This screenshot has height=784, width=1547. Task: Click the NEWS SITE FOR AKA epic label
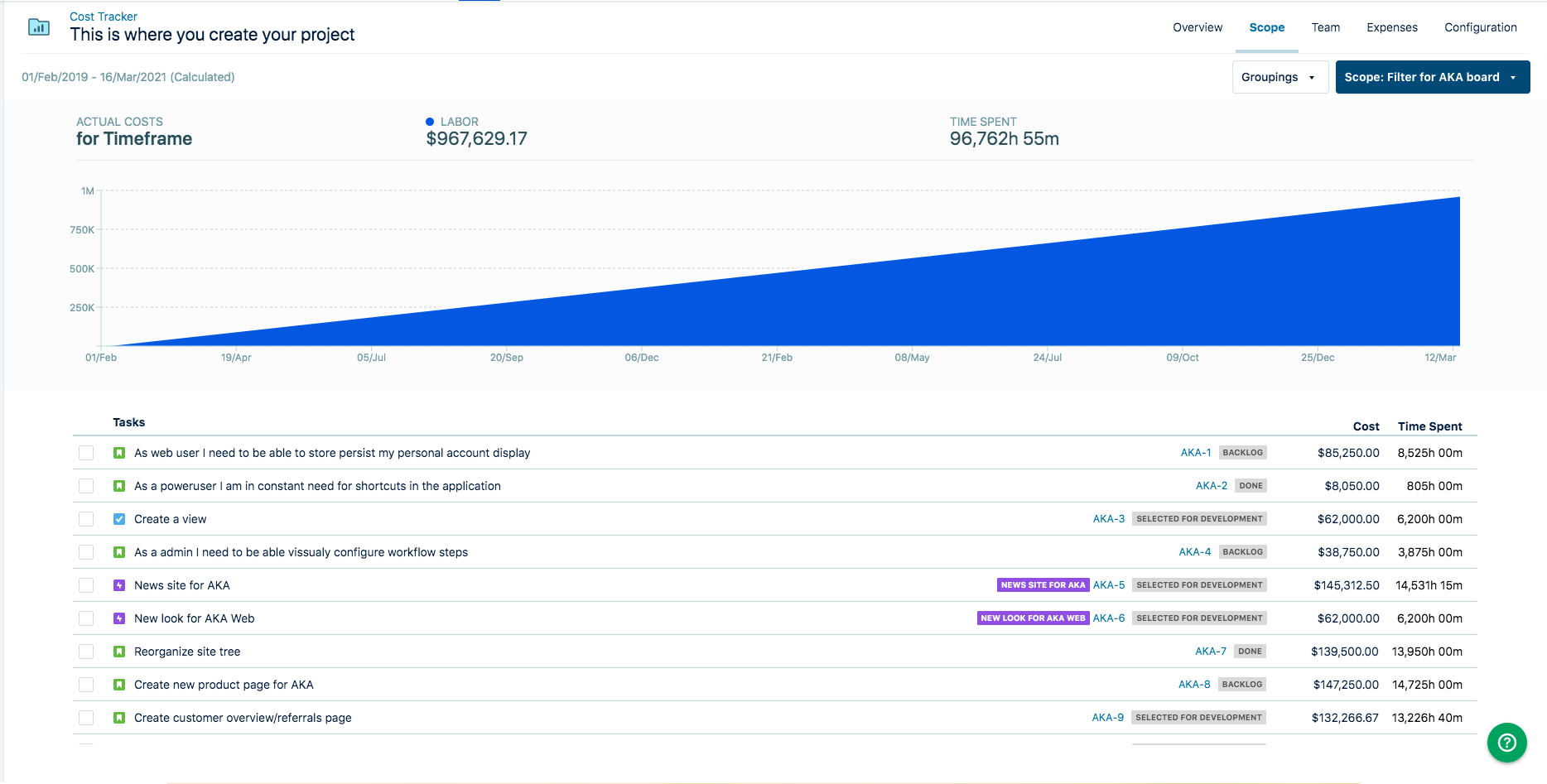pos(1043,585)
